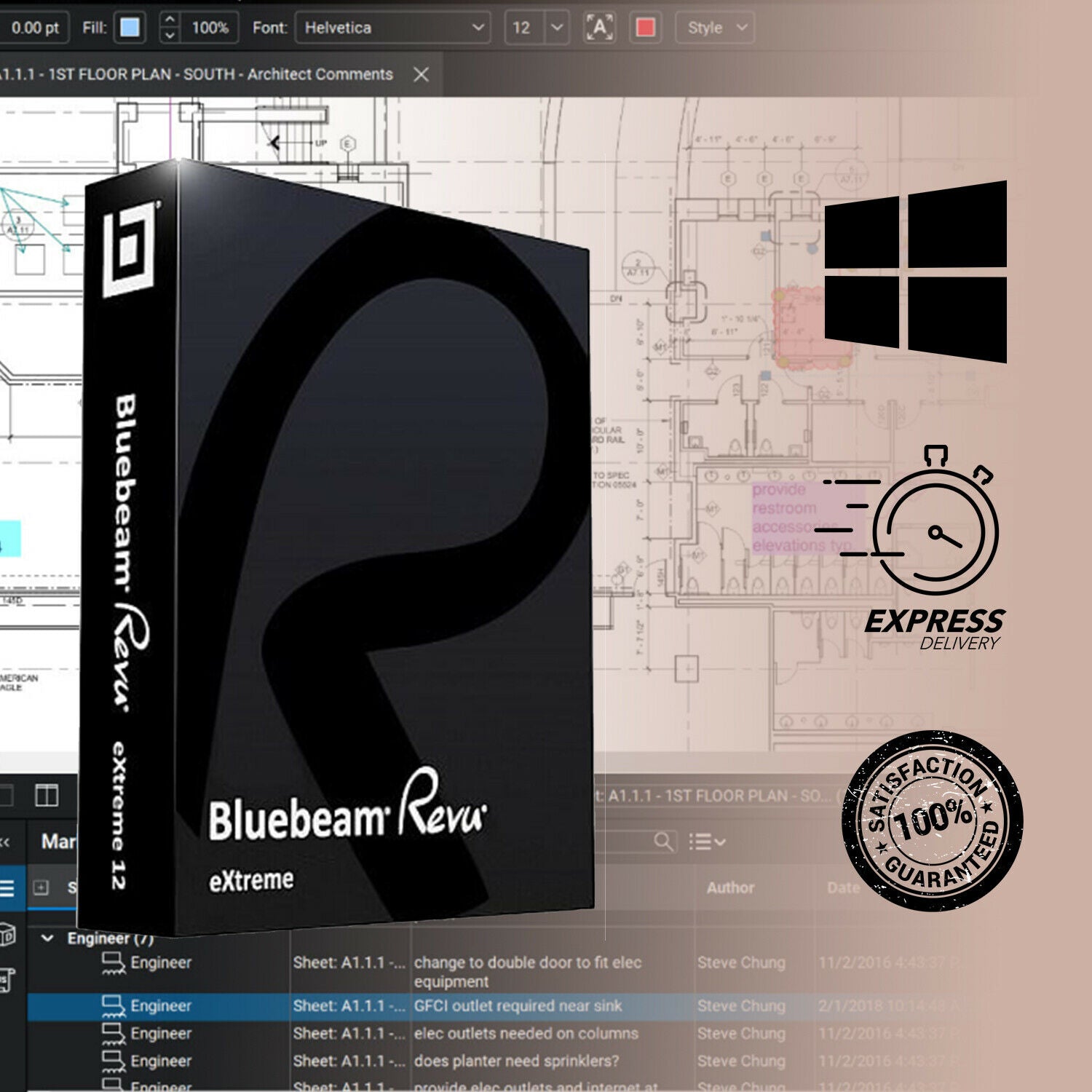Collapse panel with double chevron icon
Image resolution: width=1092 pixels, height=1092 pixels.
(5, 842)
